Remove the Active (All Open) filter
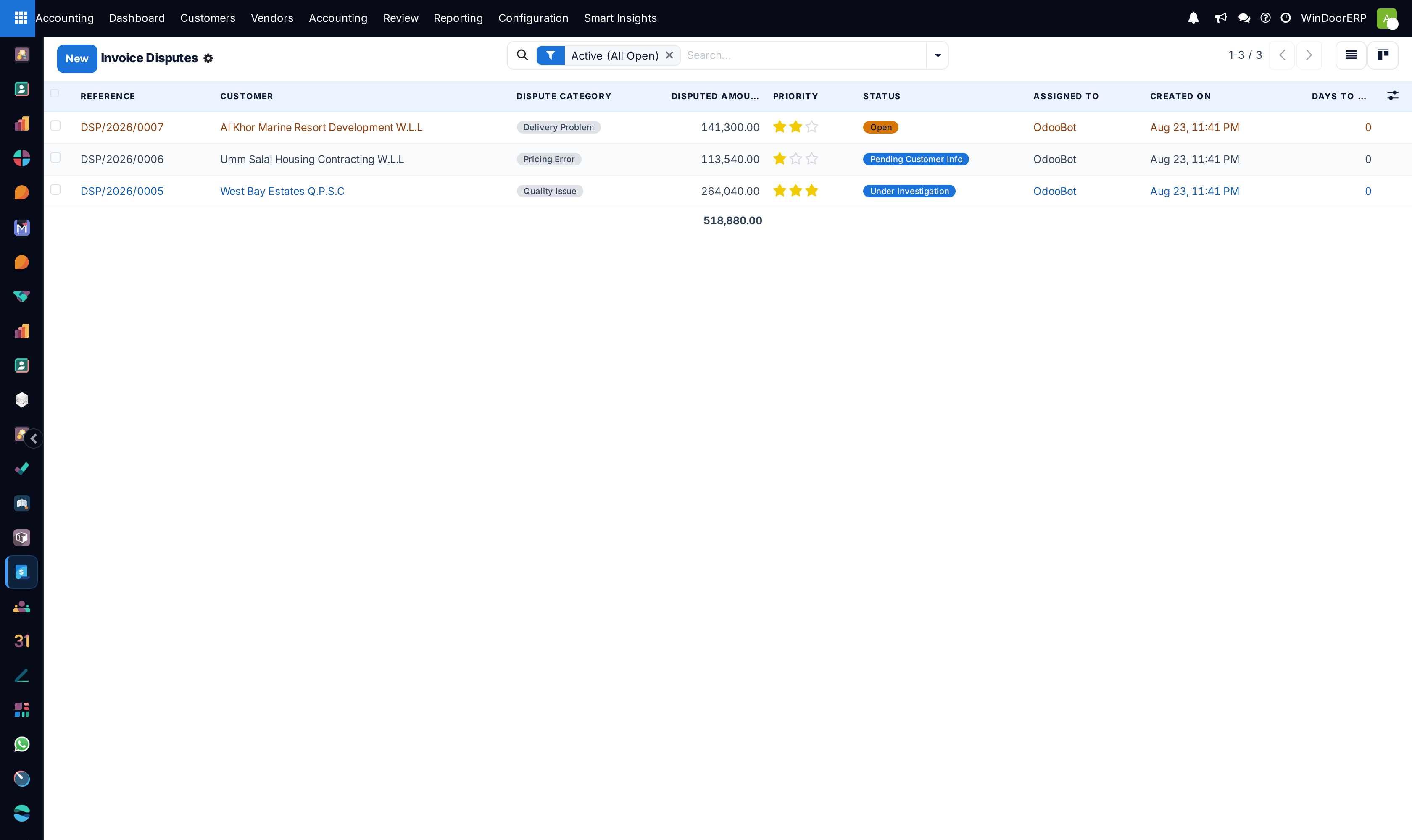Screen dimensions: 1412x840 click(x=669, y=55)
